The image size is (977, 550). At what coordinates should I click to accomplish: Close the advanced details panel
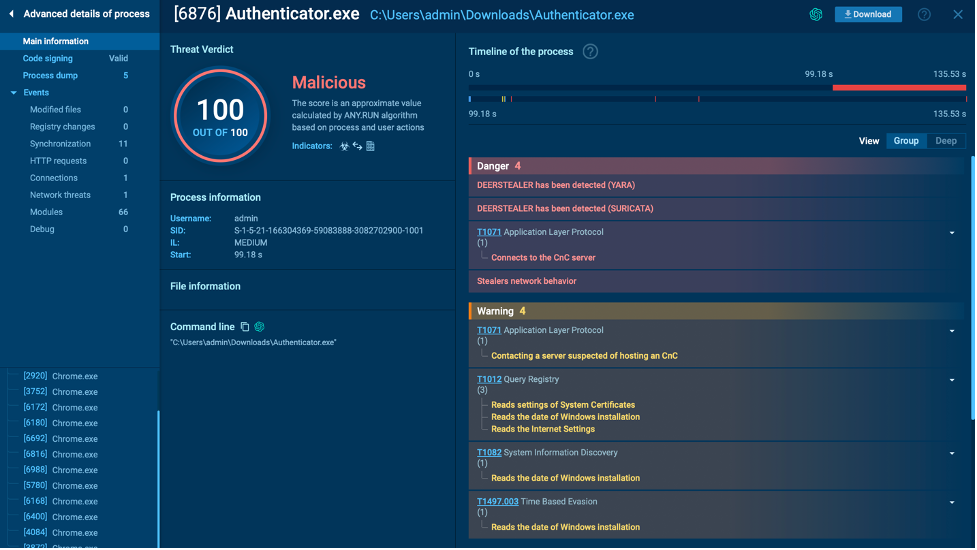click(x=958, y=14)
